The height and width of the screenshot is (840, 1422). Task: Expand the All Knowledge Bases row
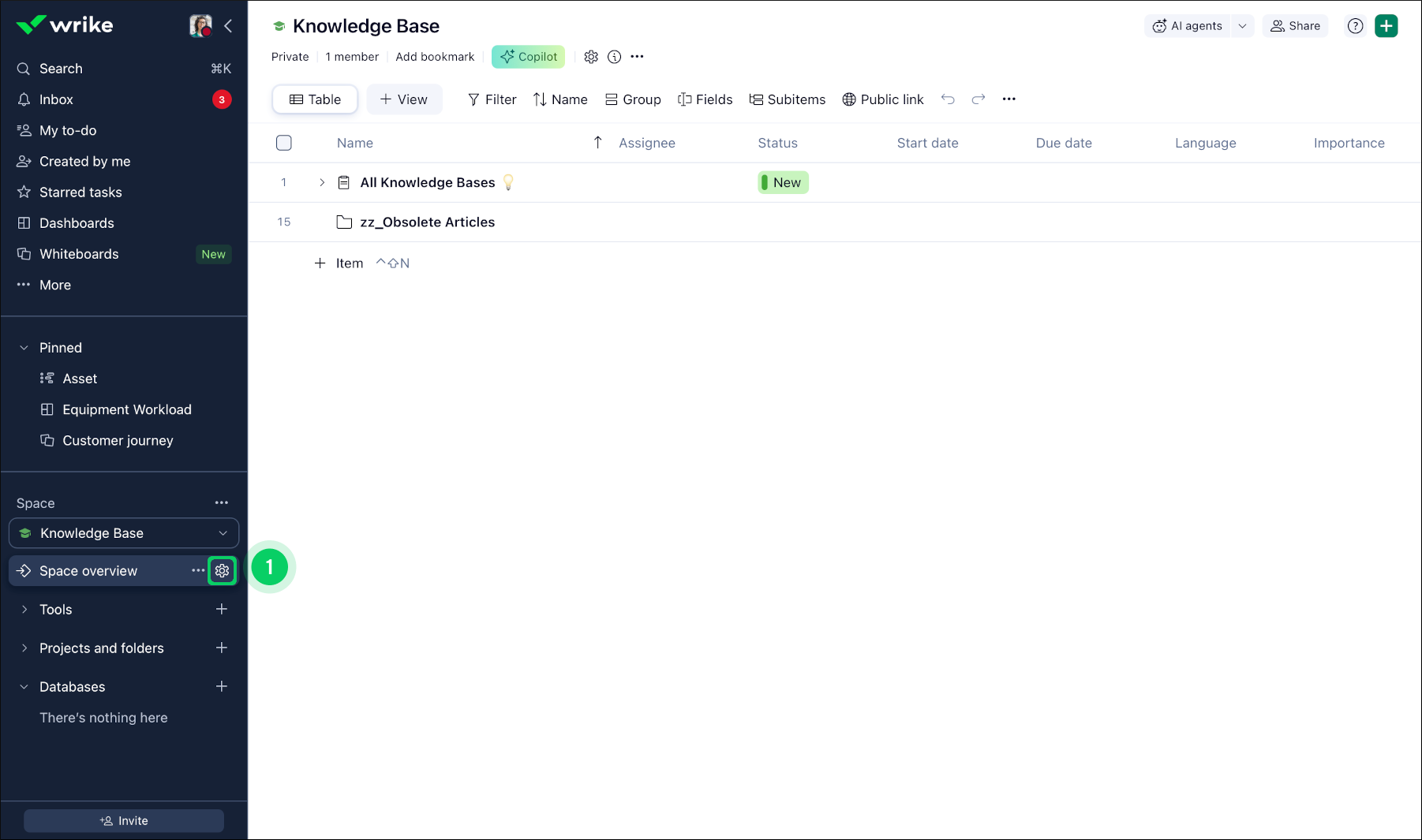click(x=322, y=182)
